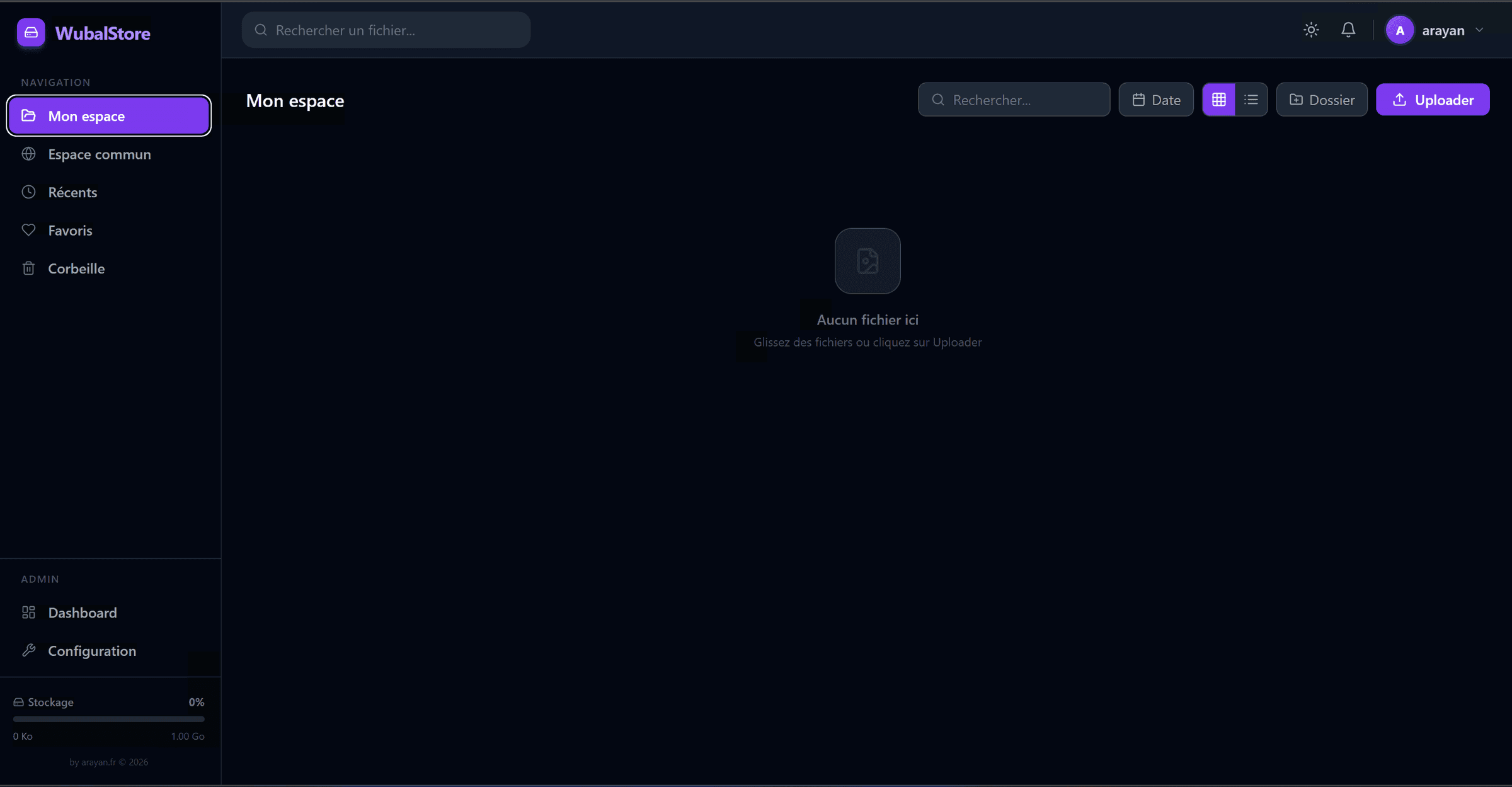Click the trash bin icon beside Corbeille
This screenshot has width=1512, height=787.
coord(28,268)
